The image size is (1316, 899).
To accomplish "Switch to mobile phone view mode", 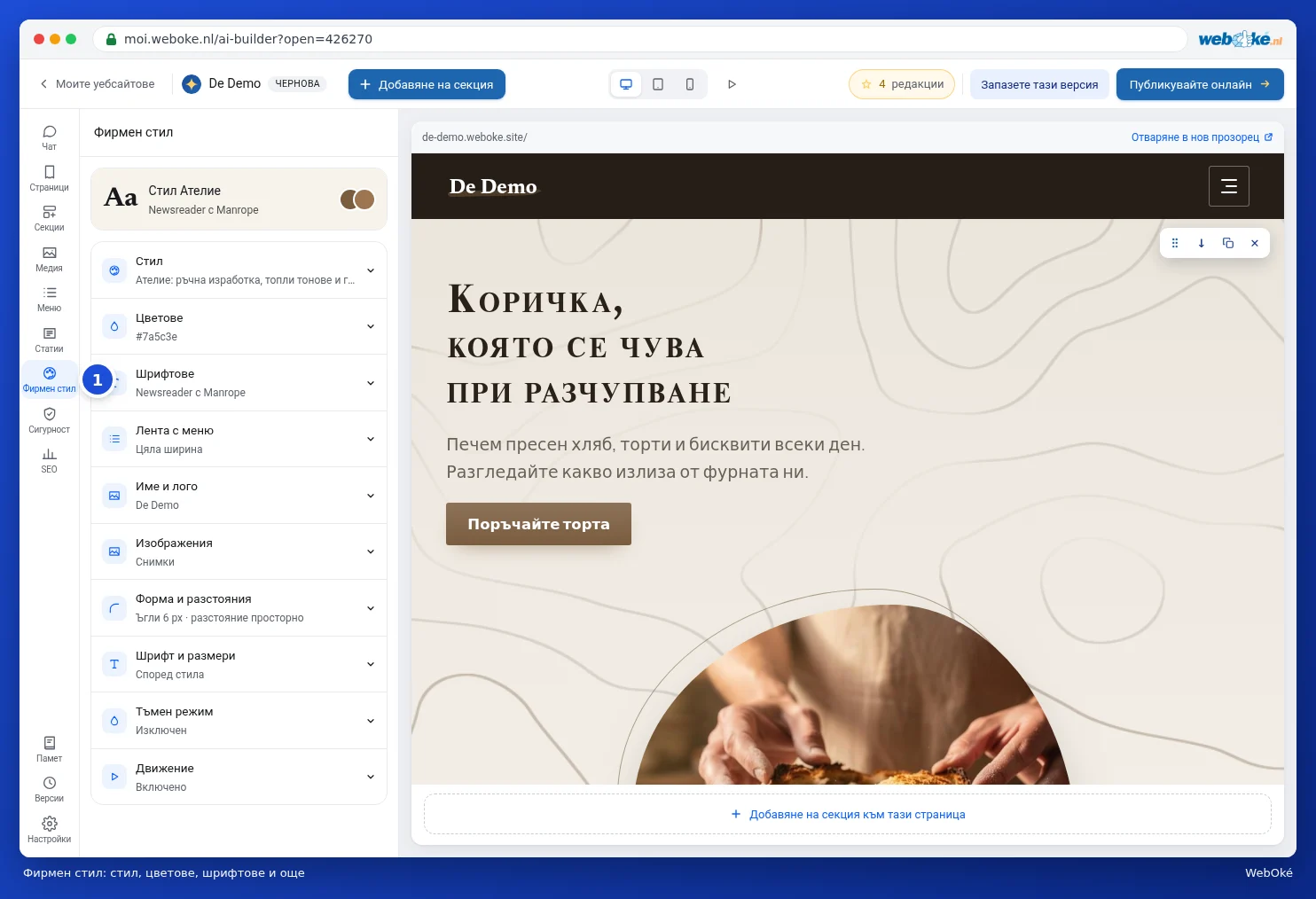I will point(690,84).
